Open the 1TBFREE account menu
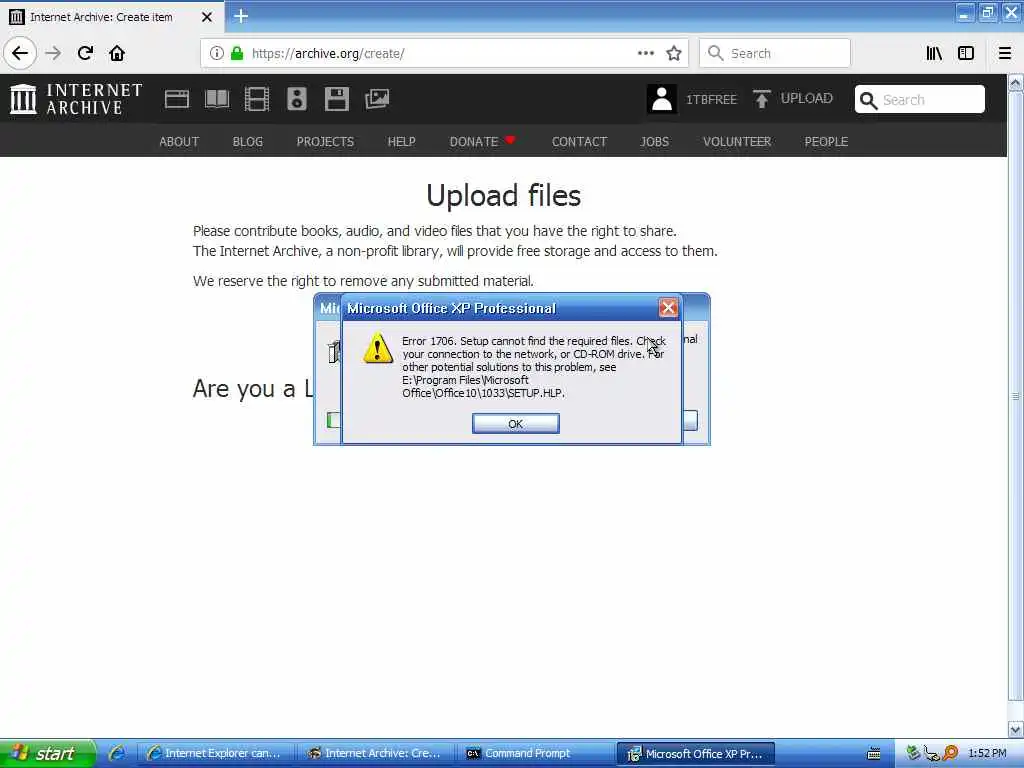Viewport: 1024px width, 768px height. point(711,99)
